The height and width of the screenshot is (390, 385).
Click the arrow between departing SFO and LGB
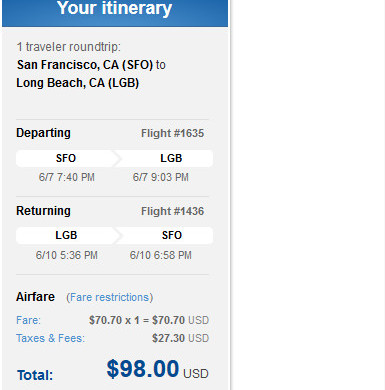[117, 158]
